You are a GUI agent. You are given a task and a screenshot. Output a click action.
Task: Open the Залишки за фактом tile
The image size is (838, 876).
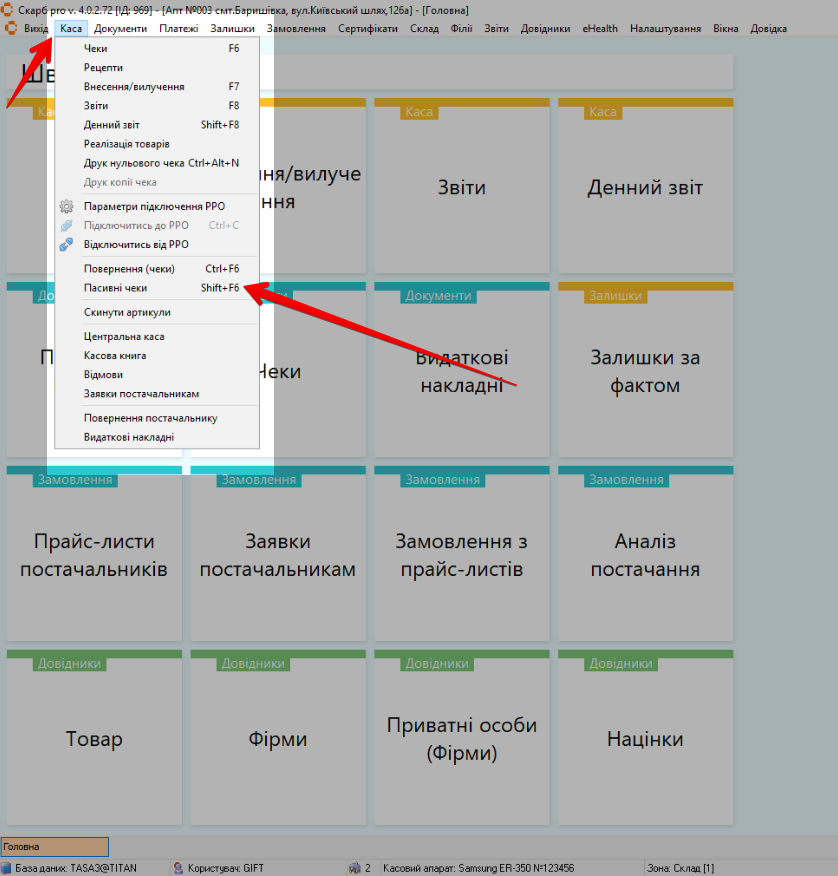click(x=645, y=372)
